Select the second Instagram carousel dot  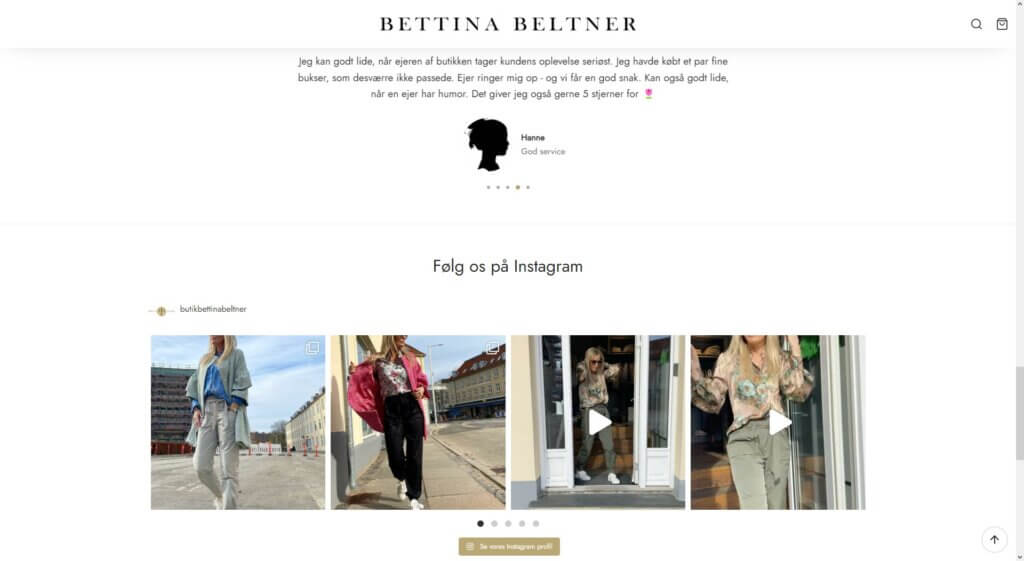coord(494,523)
